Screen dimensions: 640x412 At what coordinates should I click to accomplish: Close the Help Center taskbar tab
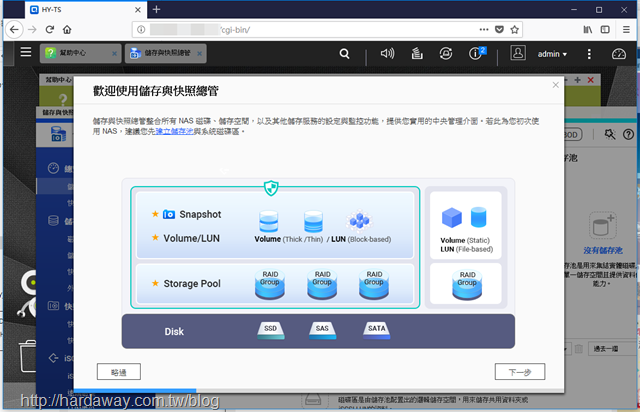click(114, 53)
